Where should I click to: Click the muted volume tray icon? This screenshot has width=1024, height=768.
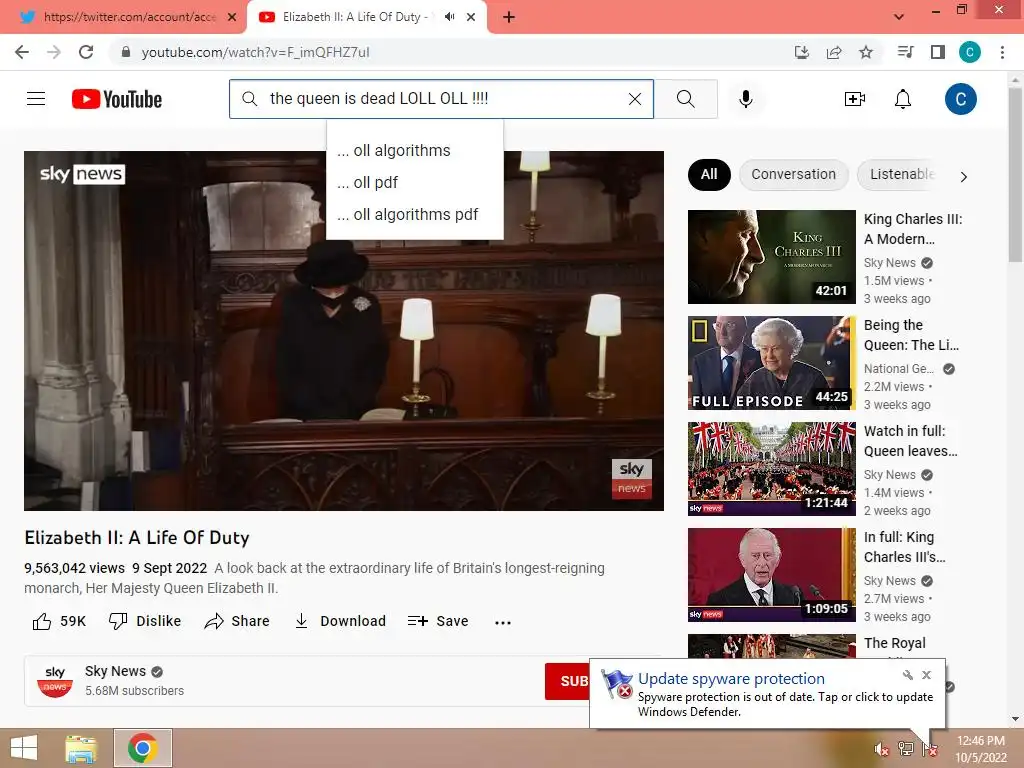point(882,749)
